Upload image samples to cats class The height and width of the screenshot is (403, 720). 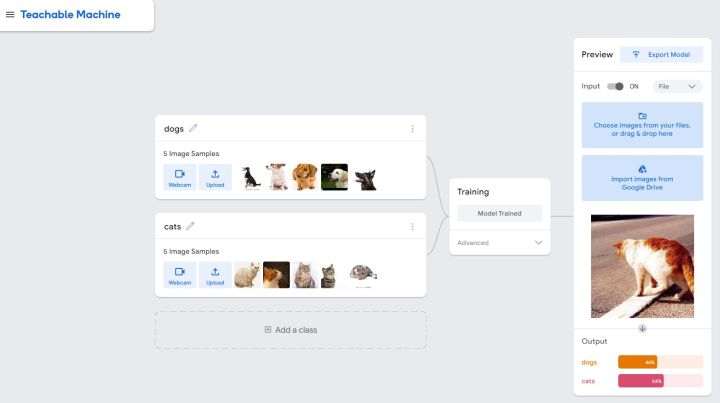215,275
